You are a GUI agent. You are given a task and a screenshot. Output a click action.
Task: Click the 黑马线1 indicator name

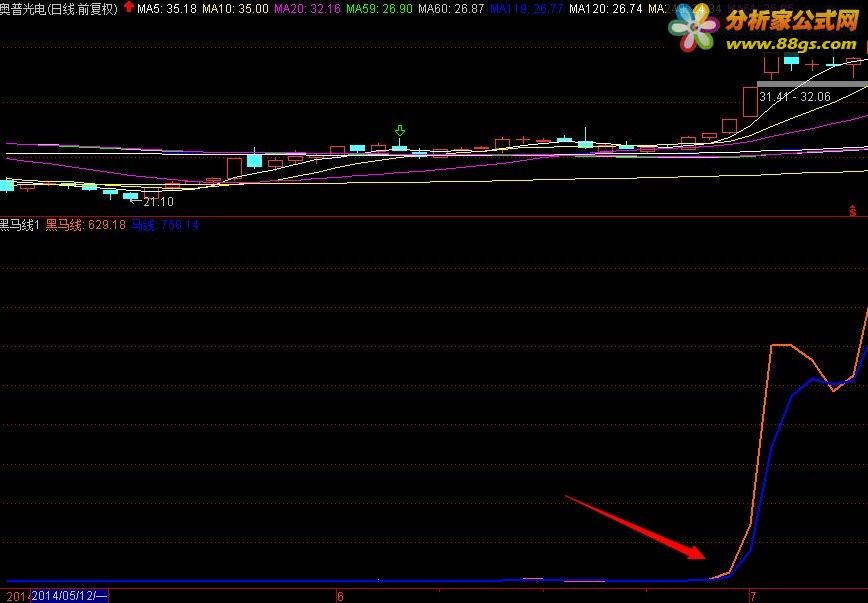19,225
